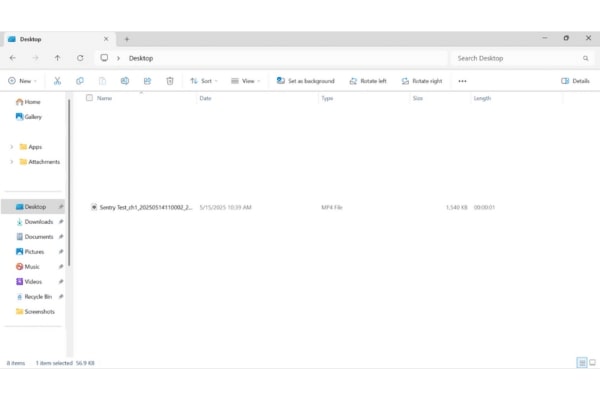Refresh the Desktop folder view

tap(80, 58)
